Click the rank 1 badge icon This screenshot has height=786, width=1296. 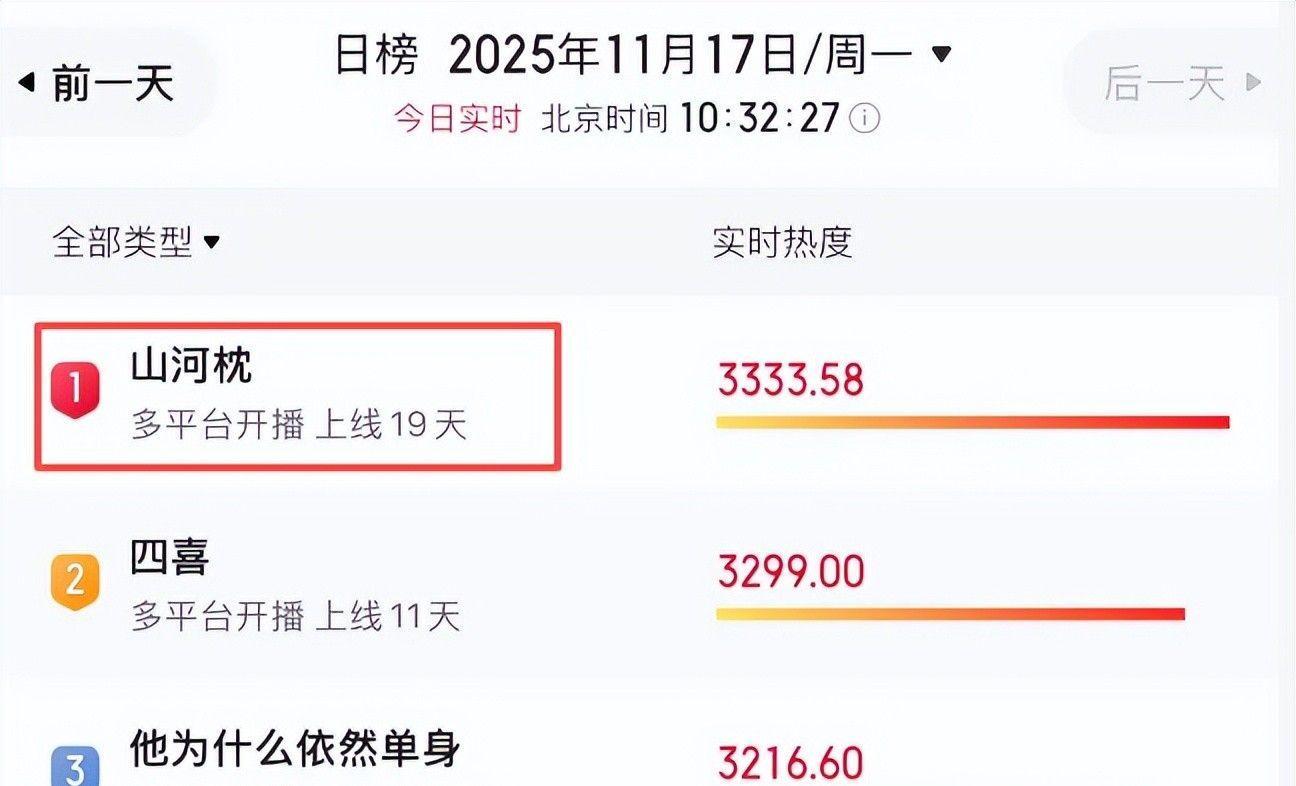[74, 388]
